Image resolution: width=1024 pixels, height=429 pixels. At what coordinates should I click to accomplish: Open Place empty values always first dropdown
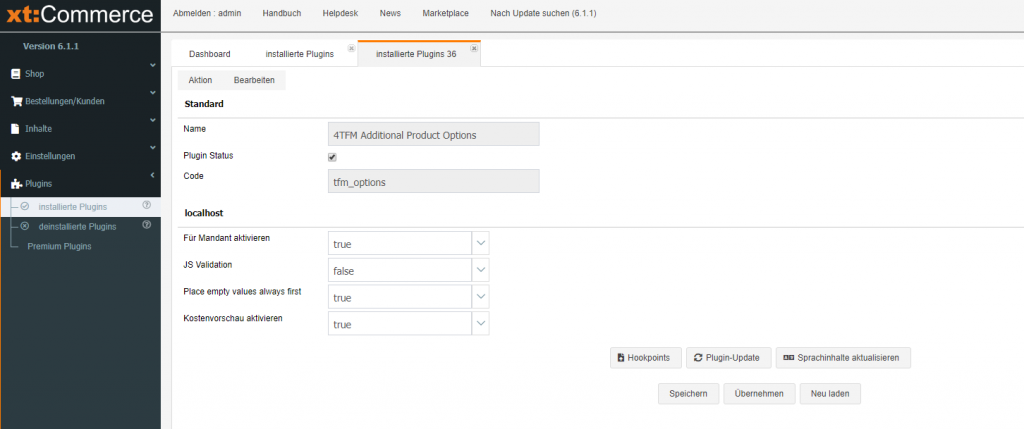[x=481, y=297]
